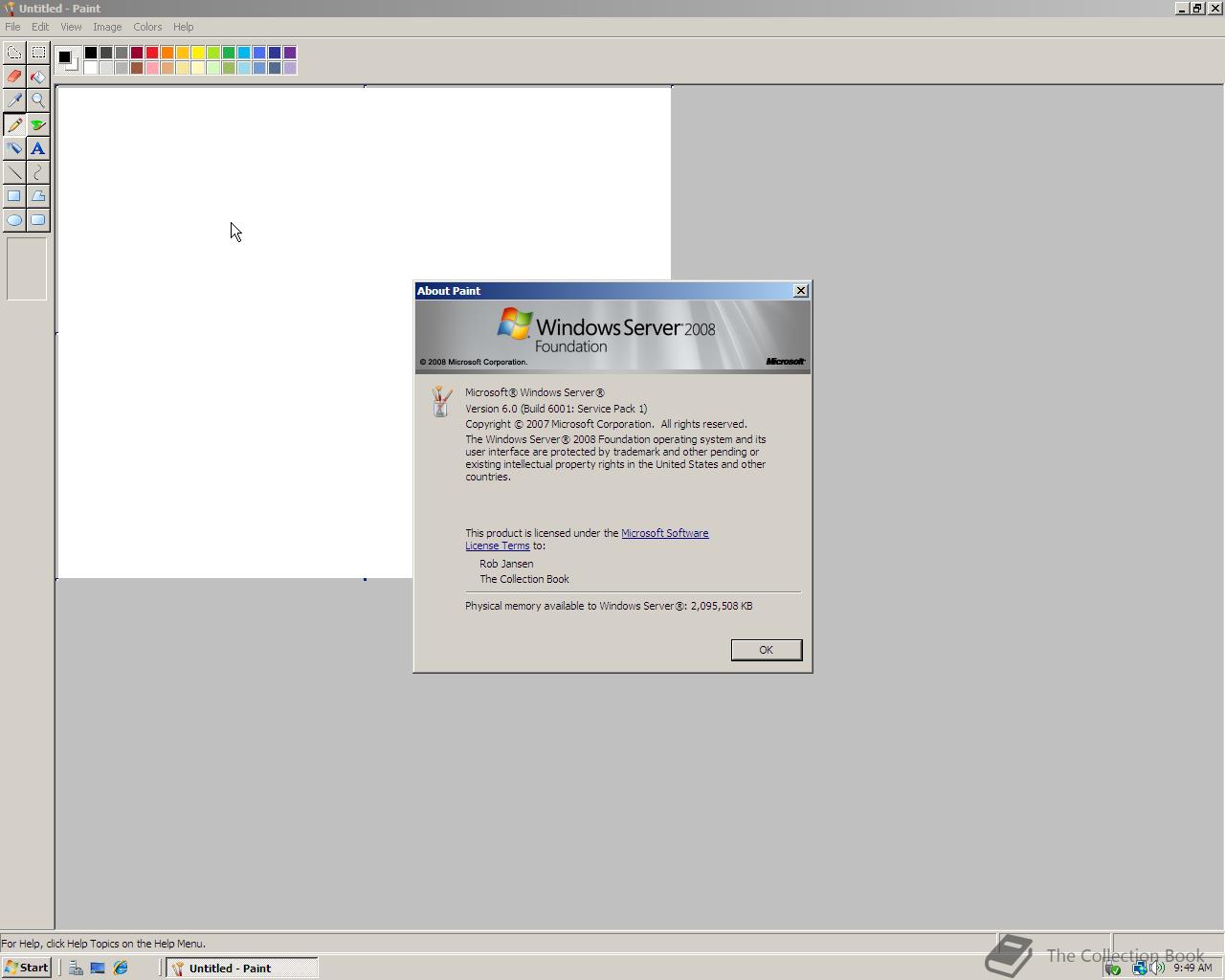Click the Paint cup icon in About dialog
The height and width of the screenshot is (980, 1225).
tap(441, 401)
